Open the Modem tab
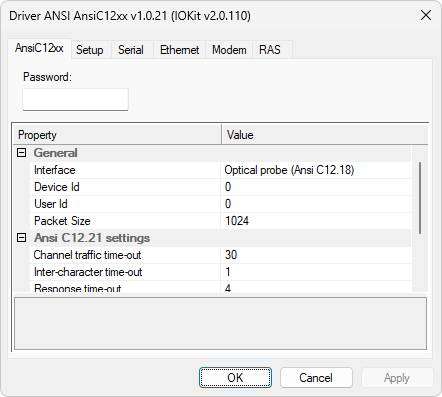The image size is (442, 397). 229,50
